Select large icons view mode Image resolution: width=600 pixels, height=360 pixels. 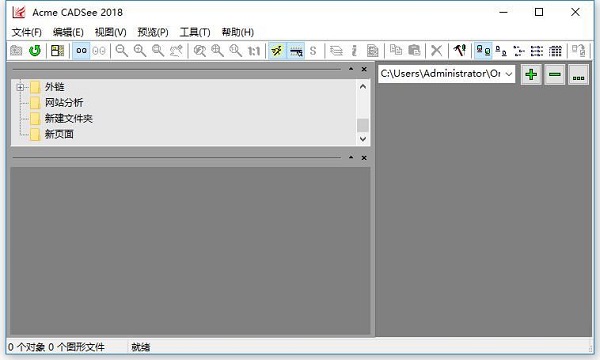tap(483, 50)
